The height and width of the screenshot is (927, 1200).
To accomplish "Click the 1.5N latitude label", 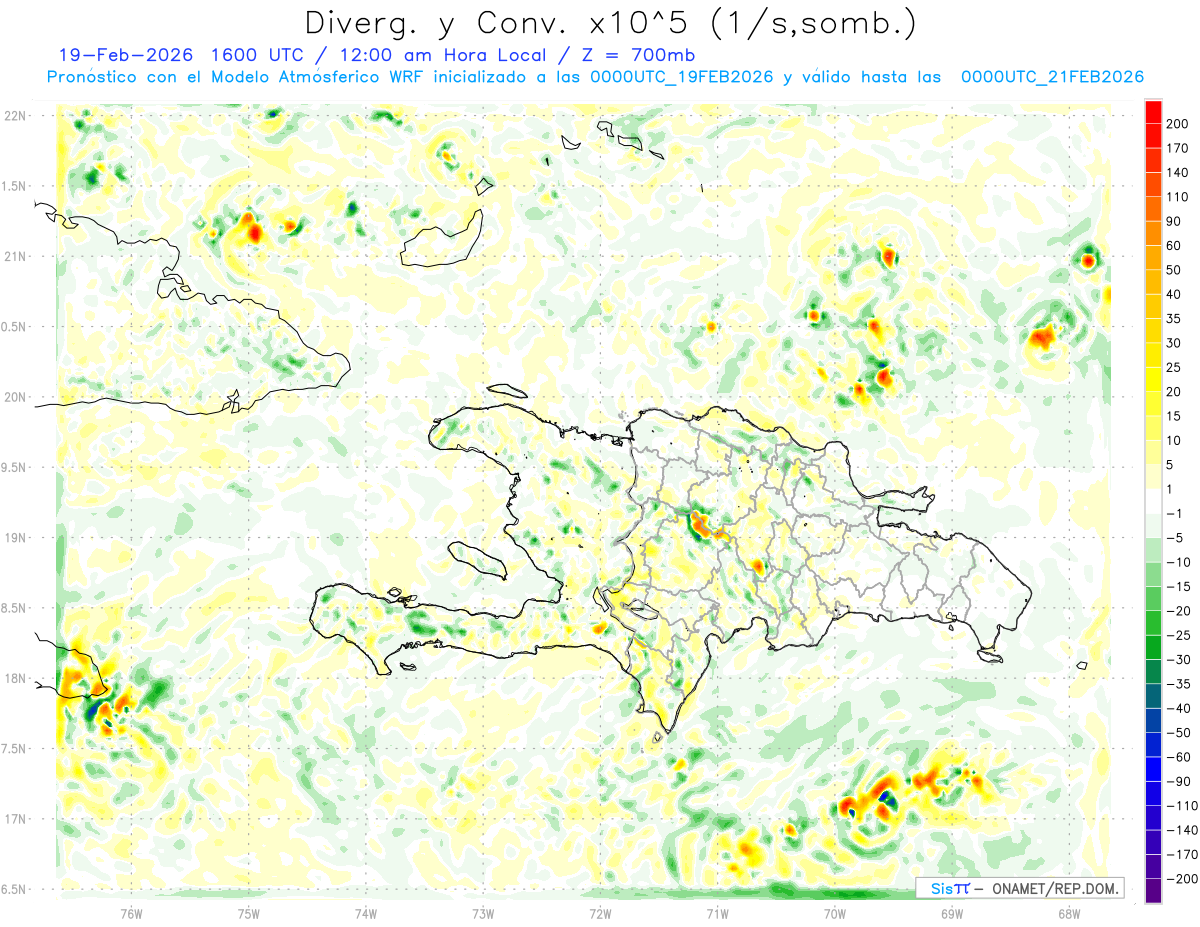I will pyautogui.click(x=14, y=186).
